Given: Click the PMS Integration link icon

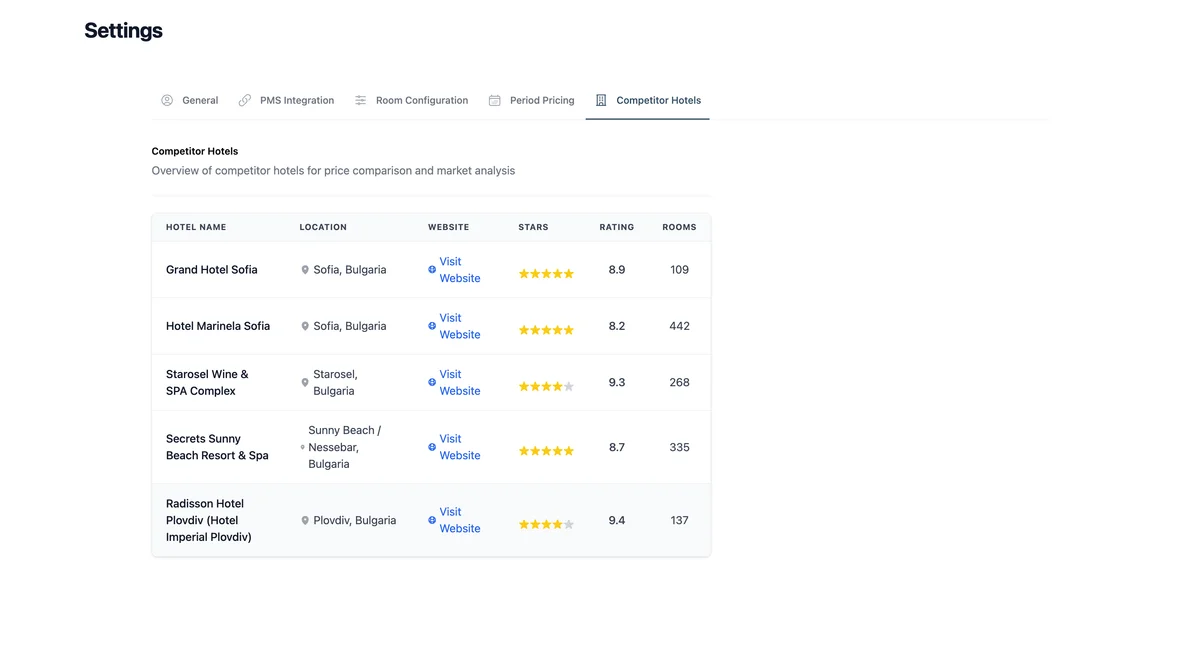Looking at the screenshot, I should pyautogui.click(x=245, y=100).
